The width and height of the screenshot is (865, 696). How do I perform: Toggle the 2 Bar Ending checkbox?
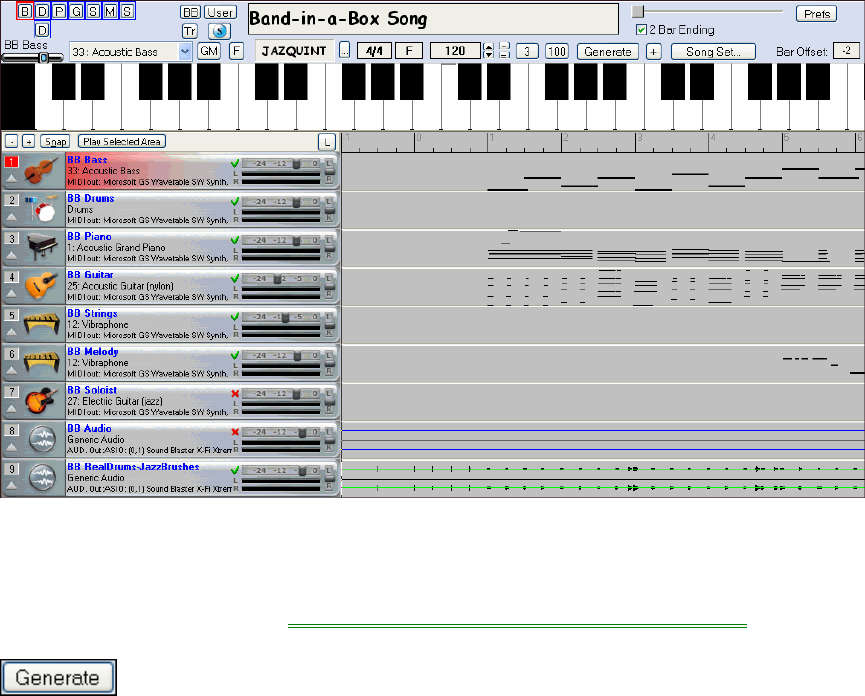(x=641, y=30)
